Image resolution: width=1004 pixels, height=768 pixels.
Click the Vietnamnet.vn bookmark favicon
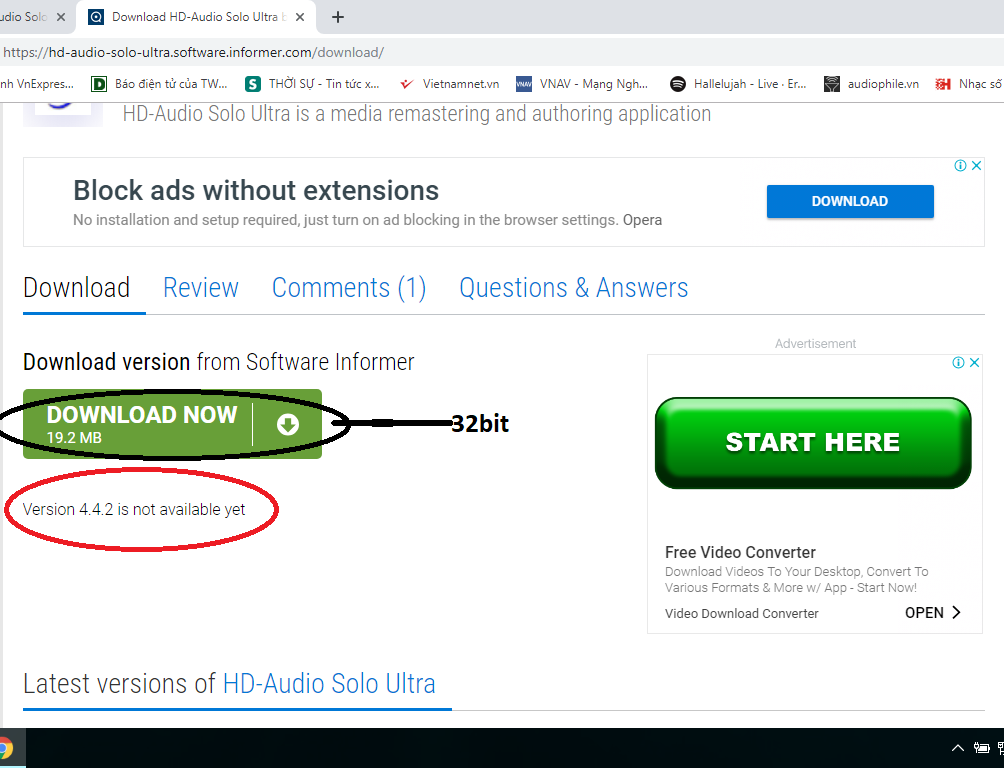pos(407,84)
